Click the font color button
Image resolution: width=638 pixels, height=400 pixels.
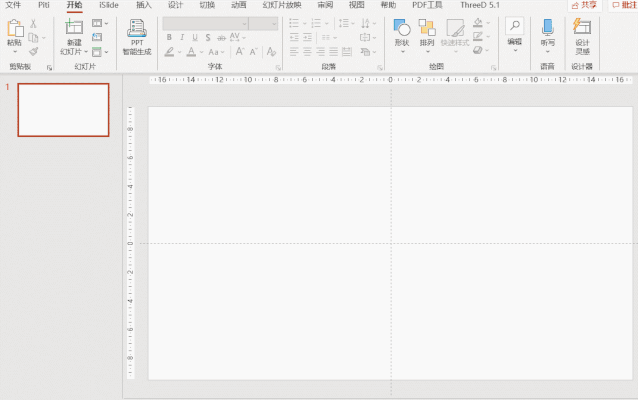(x=190, y=52)
